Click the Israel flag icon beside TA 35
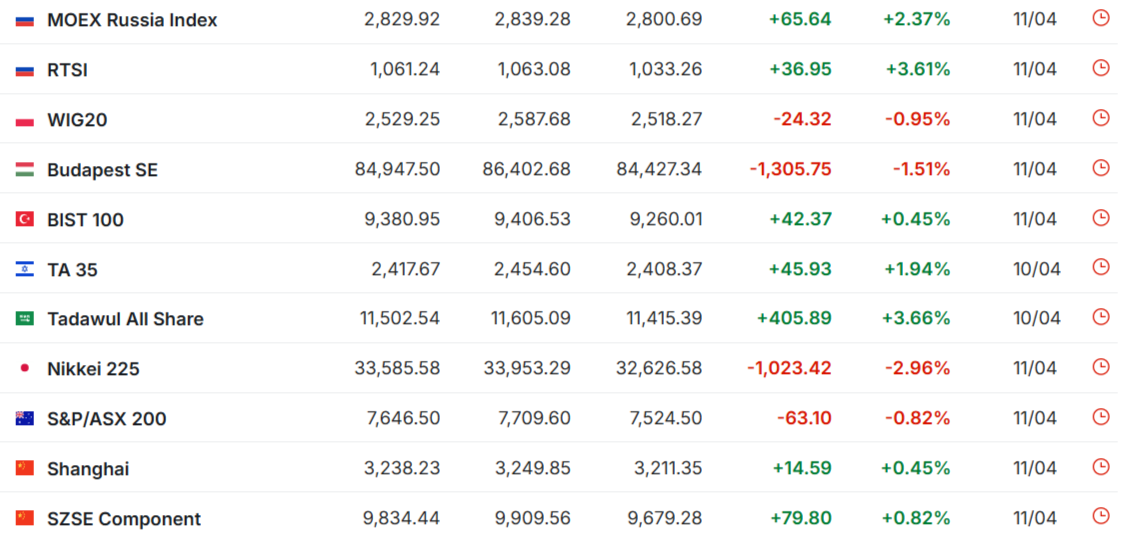This screenshot has height=539, width=1126. [24, 269]
